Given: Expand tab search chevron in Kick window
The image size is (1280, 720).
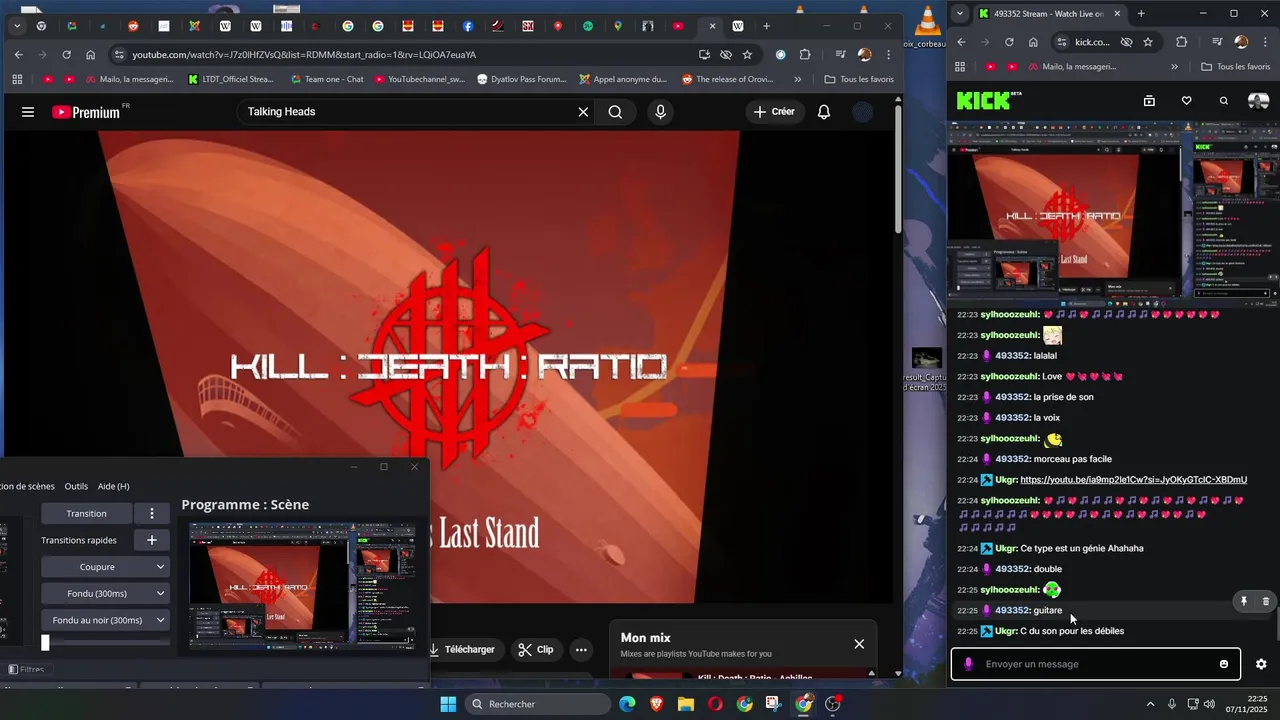Looking at the screenshot, I should [960, 14].
